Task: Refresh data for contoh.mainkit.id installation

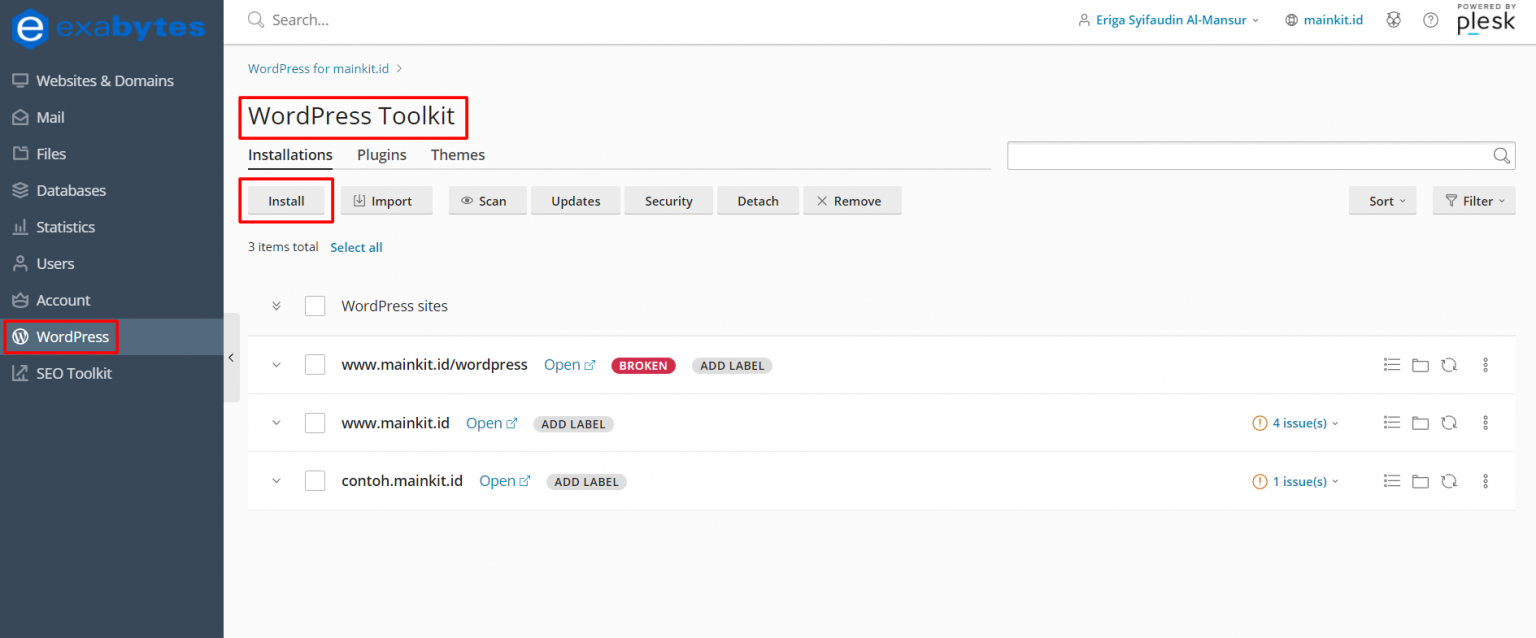Action: coord(1450,481)
